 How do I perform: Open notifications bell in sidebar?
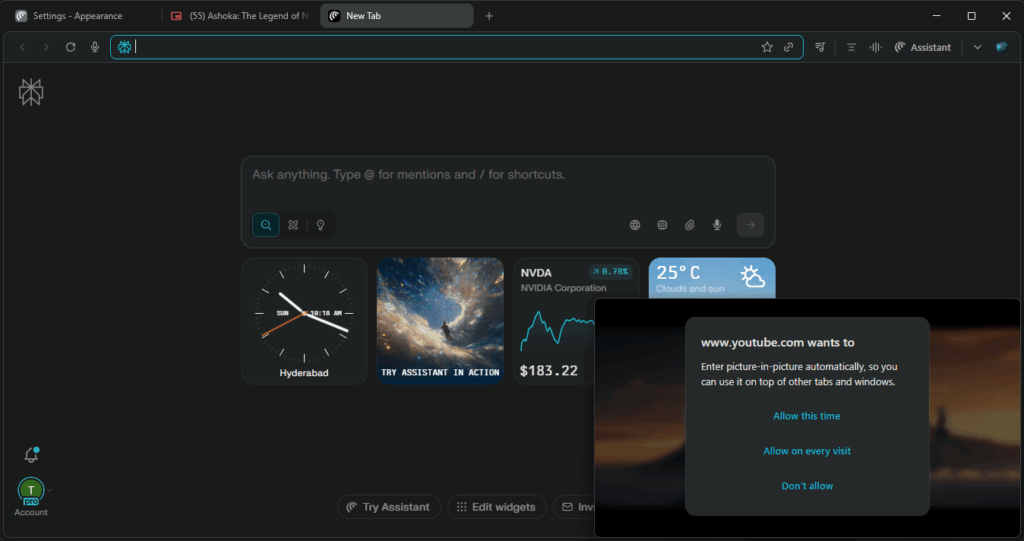click(31, 455)
